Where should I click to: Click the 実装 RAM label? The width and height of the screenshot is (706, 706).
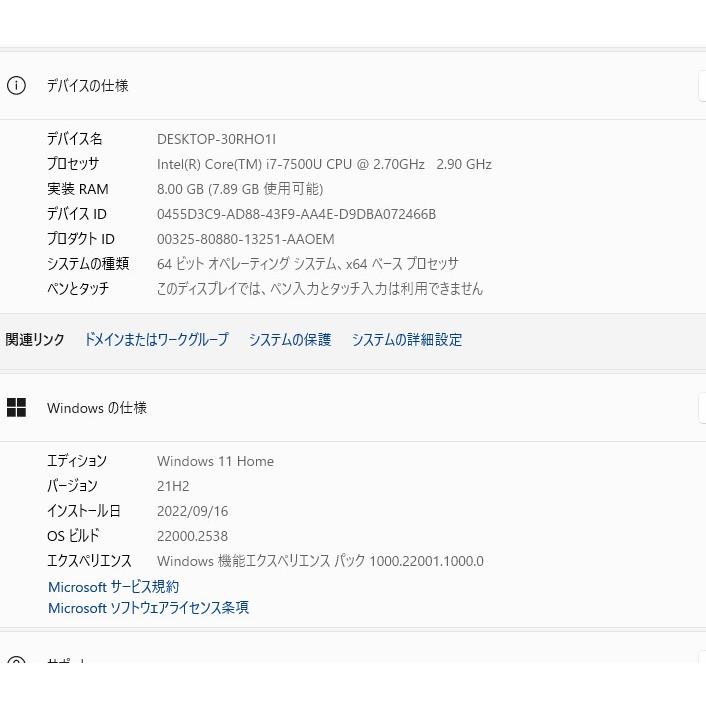click(x=78, y=189)
